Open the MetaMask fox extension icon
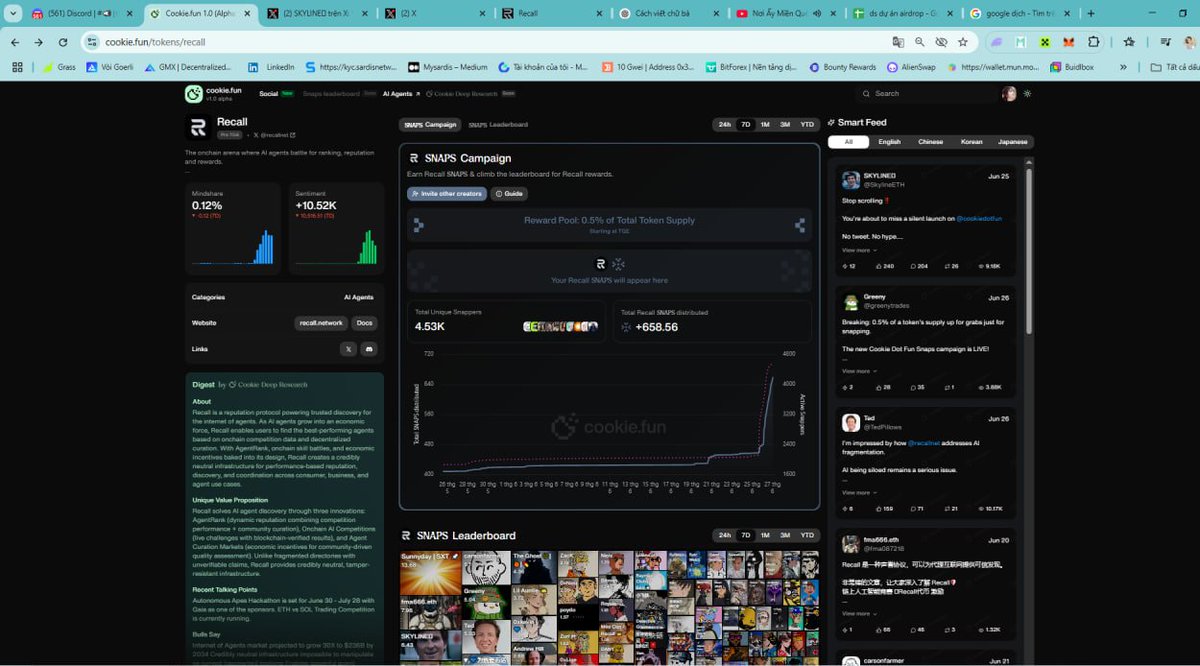Viewport: 1200px width, 666px height. point(1069,42)
